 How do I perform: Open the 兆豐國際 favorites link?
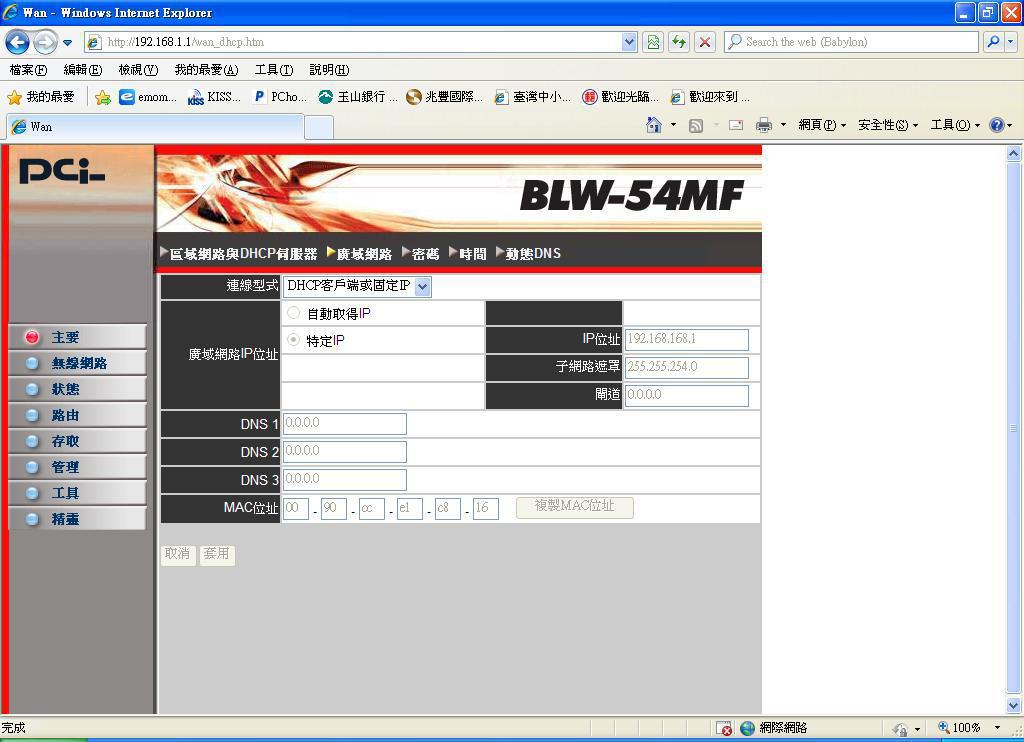click(445, 97)
